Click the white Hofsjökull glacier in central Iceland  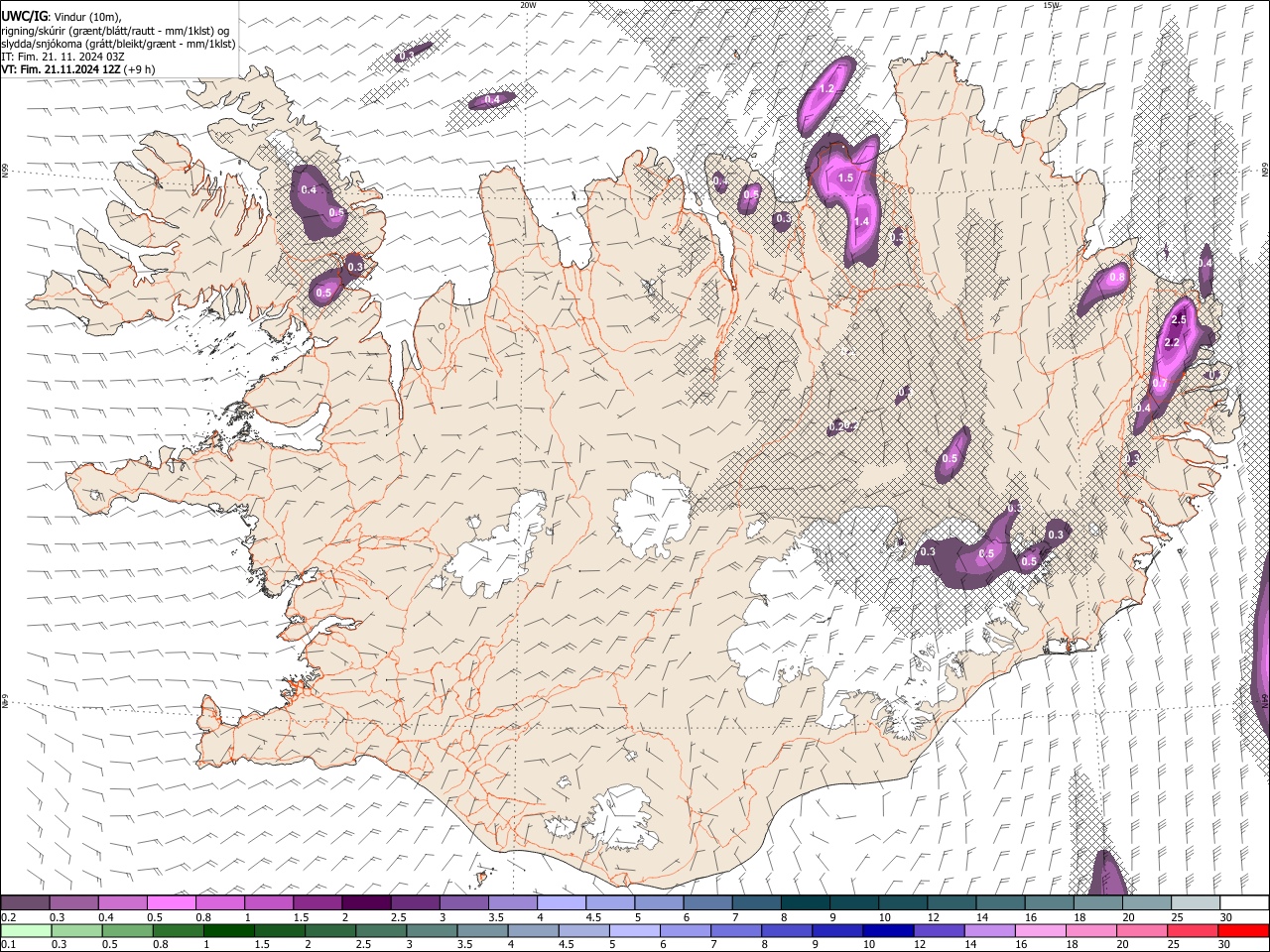tap(653, 516)
